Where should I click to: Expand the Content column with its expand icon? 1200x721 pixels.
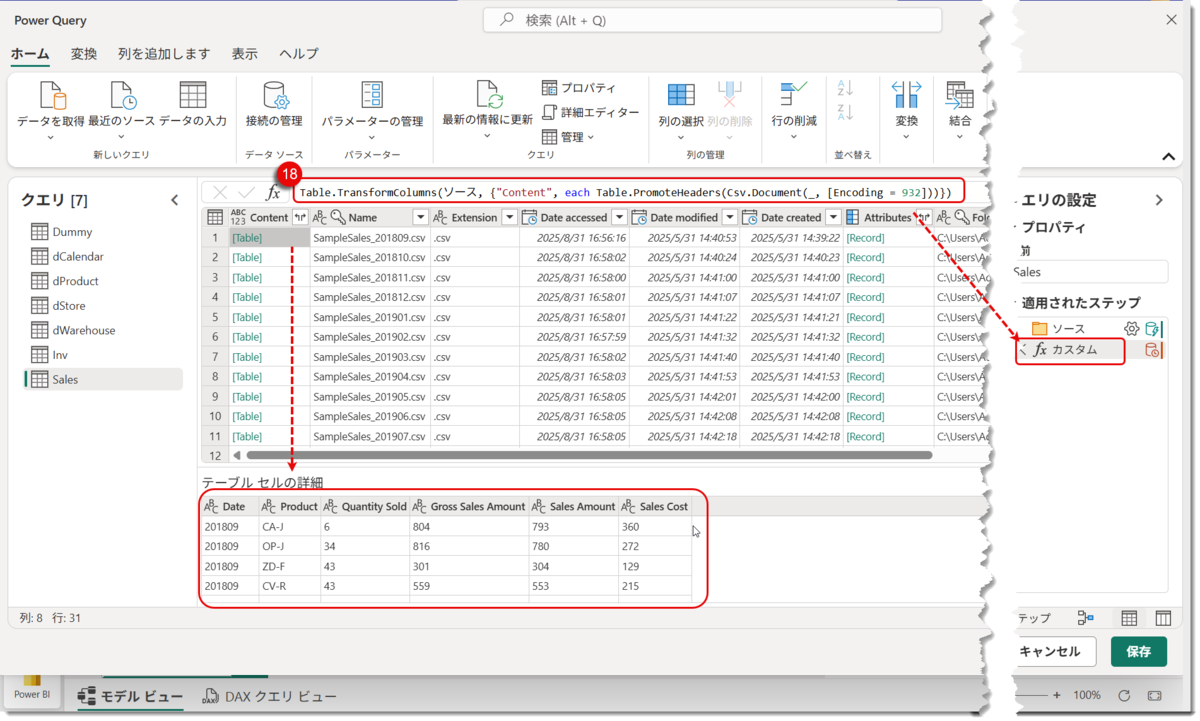pos(300,217)
